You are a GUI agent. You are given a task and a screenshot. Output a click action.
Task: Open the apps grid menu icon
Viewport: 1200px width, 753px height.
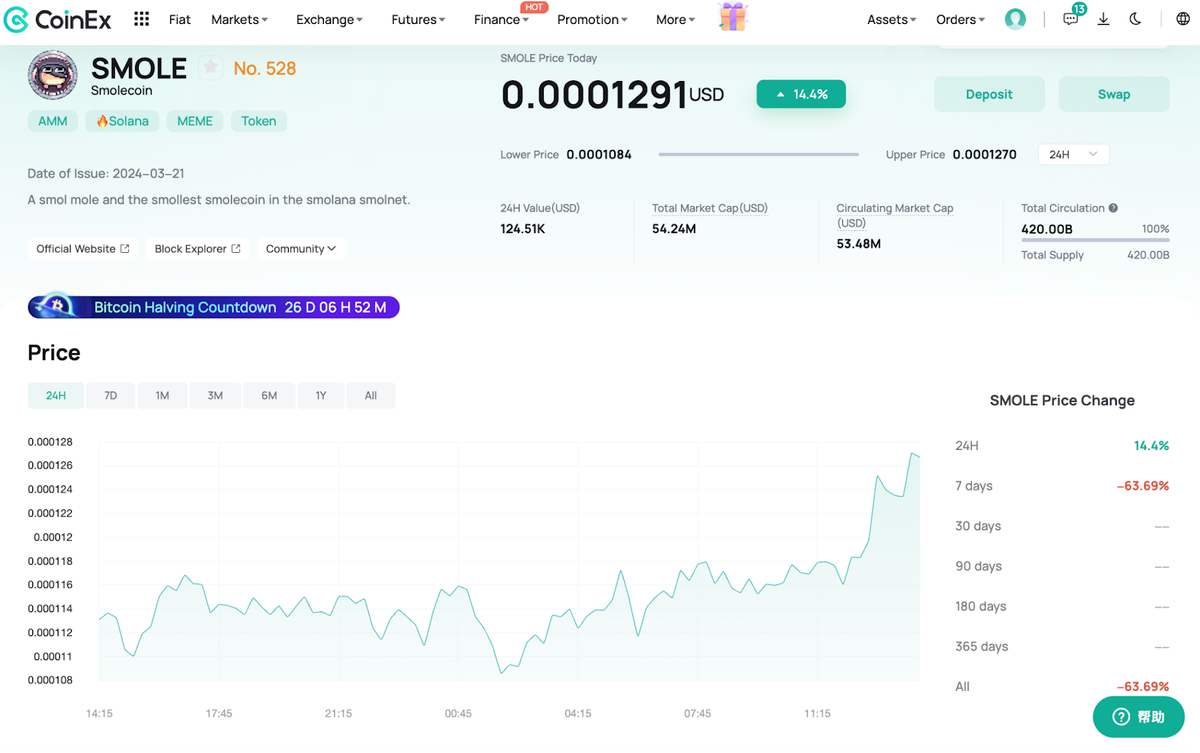click(x=141, y=19)
